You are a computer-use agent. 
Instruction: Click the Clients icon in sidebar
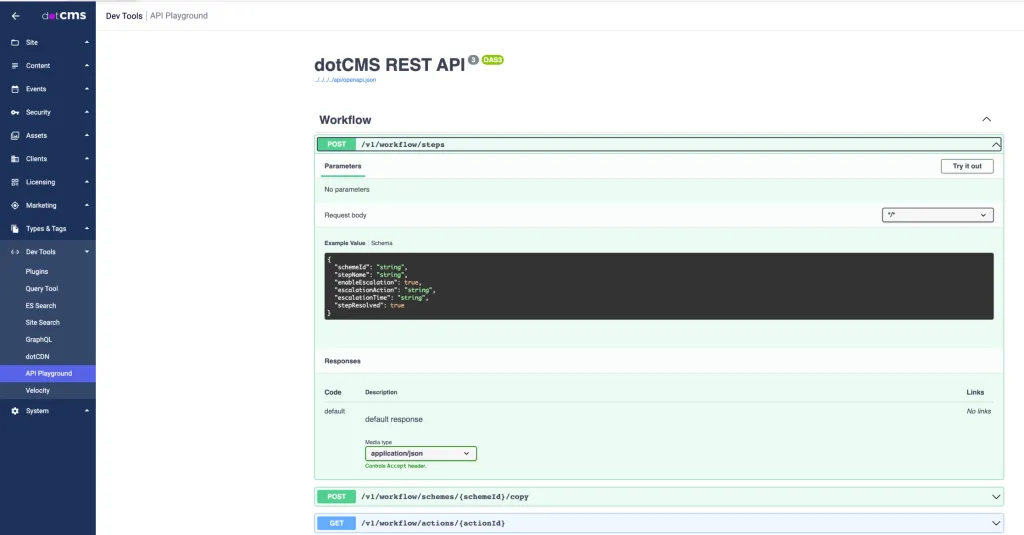coord(15,159)
